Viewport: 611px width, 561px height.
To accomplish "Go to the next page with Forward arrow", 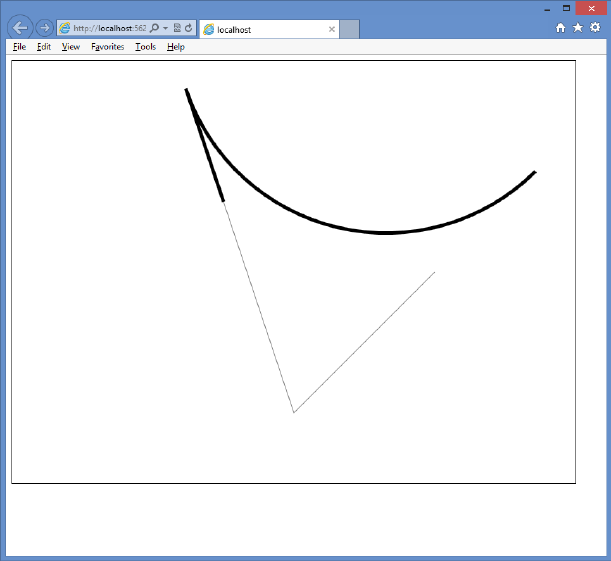I will tap(44, 28).
